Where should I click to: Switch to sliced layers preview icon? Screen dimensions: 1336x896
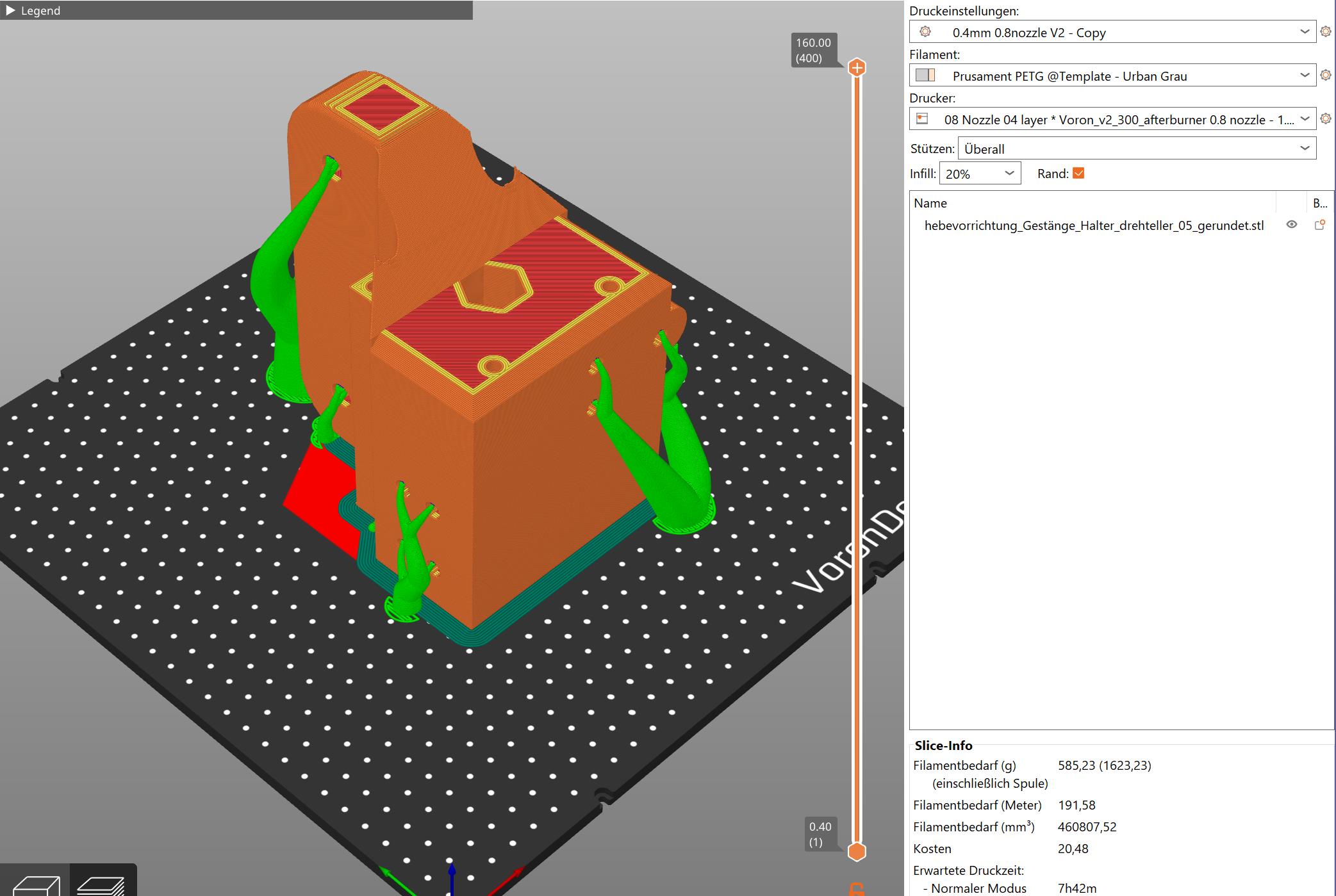tap(102, 884)
